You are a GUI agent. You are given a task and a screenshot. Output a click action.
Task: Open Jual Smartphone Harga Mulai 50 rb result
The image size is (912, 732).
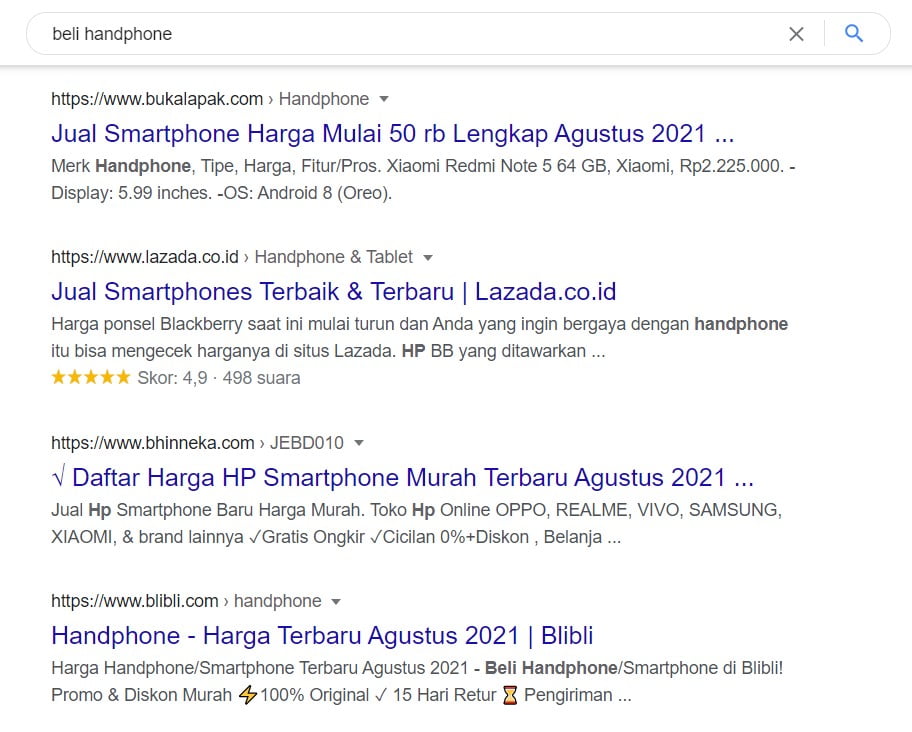coord(393,134)
